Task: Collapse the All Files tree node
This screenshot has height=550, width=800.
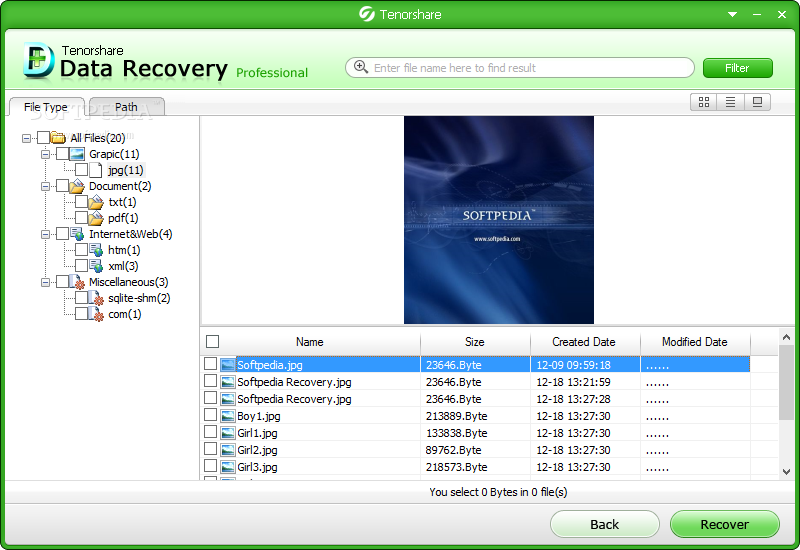Action: (27, 138)
